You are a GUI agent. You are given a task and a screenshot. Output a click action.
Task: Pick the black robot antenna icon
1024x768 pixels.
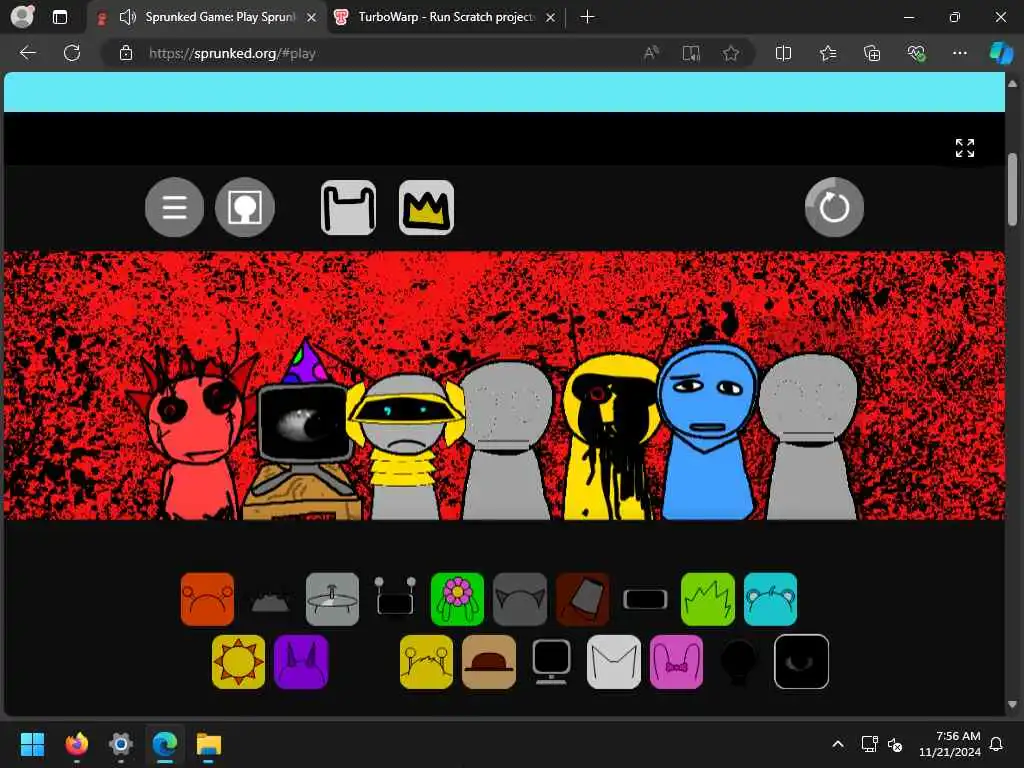pos(395,596)
